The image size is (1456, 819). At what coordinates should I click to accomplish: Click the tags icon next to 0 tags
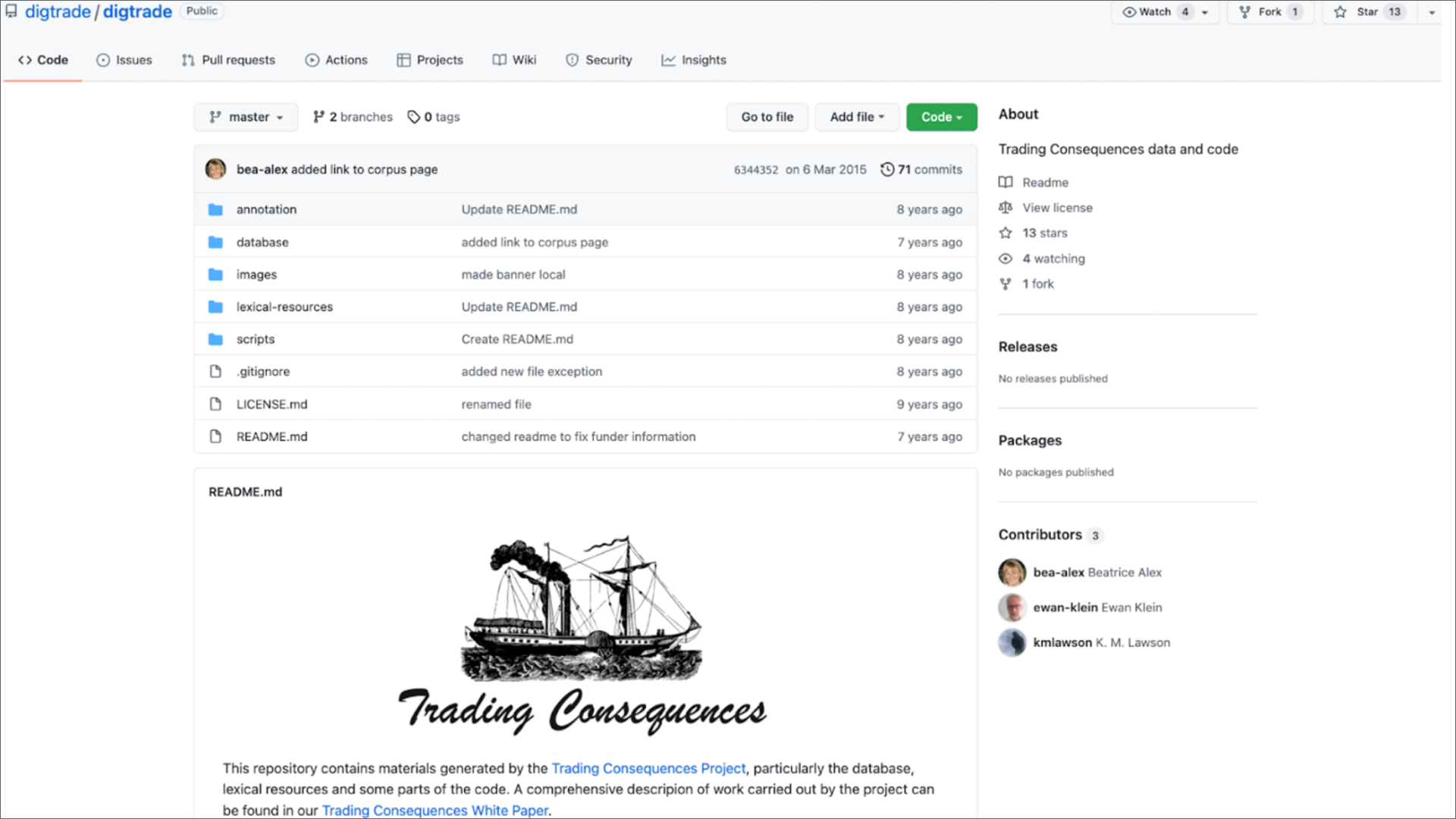(413, 117)
